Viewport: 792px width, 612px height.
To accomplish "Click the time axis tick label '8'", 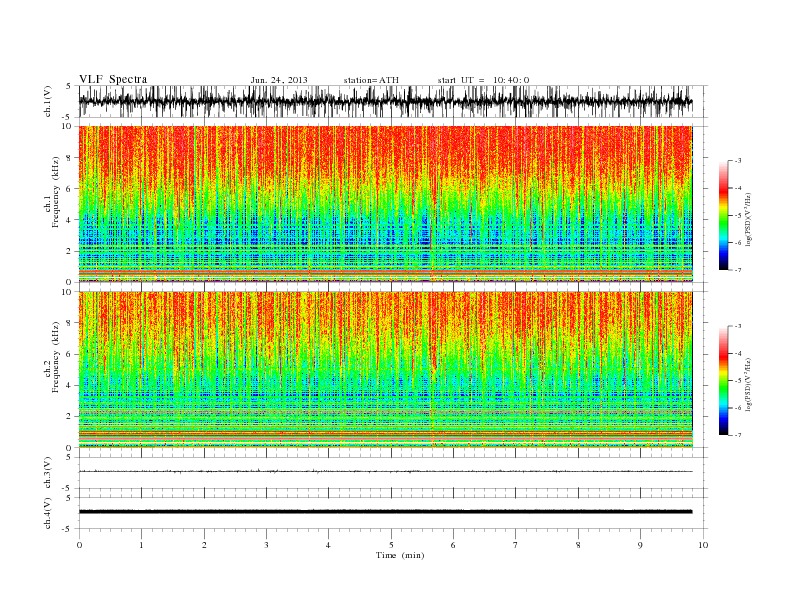I will pyautogui.click(x=578, y=545).
